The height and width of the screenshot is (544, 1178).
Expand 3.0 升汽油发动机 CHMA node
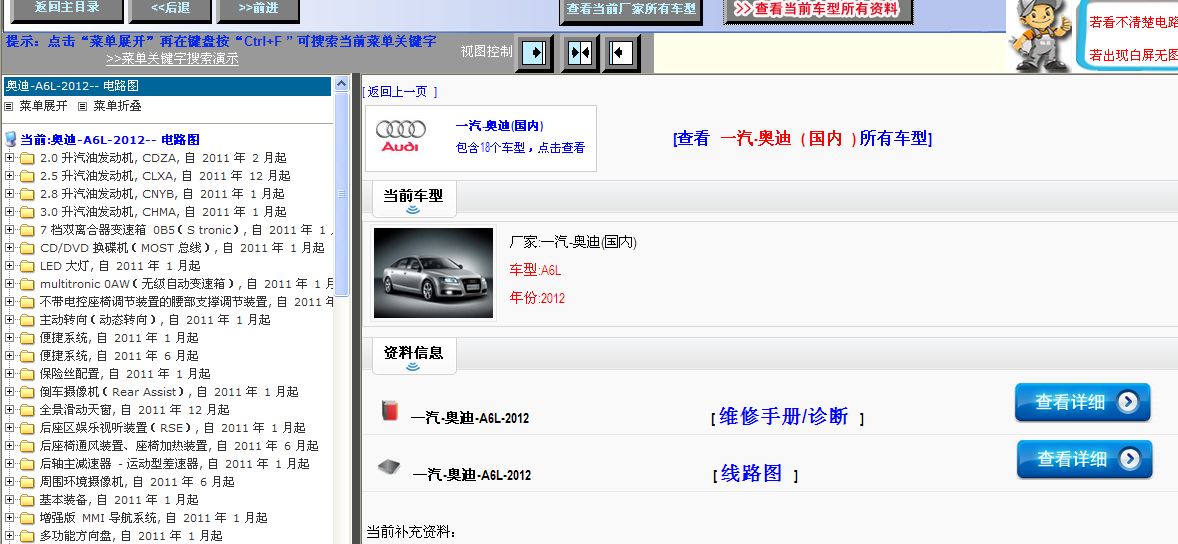tap(9, 212)
